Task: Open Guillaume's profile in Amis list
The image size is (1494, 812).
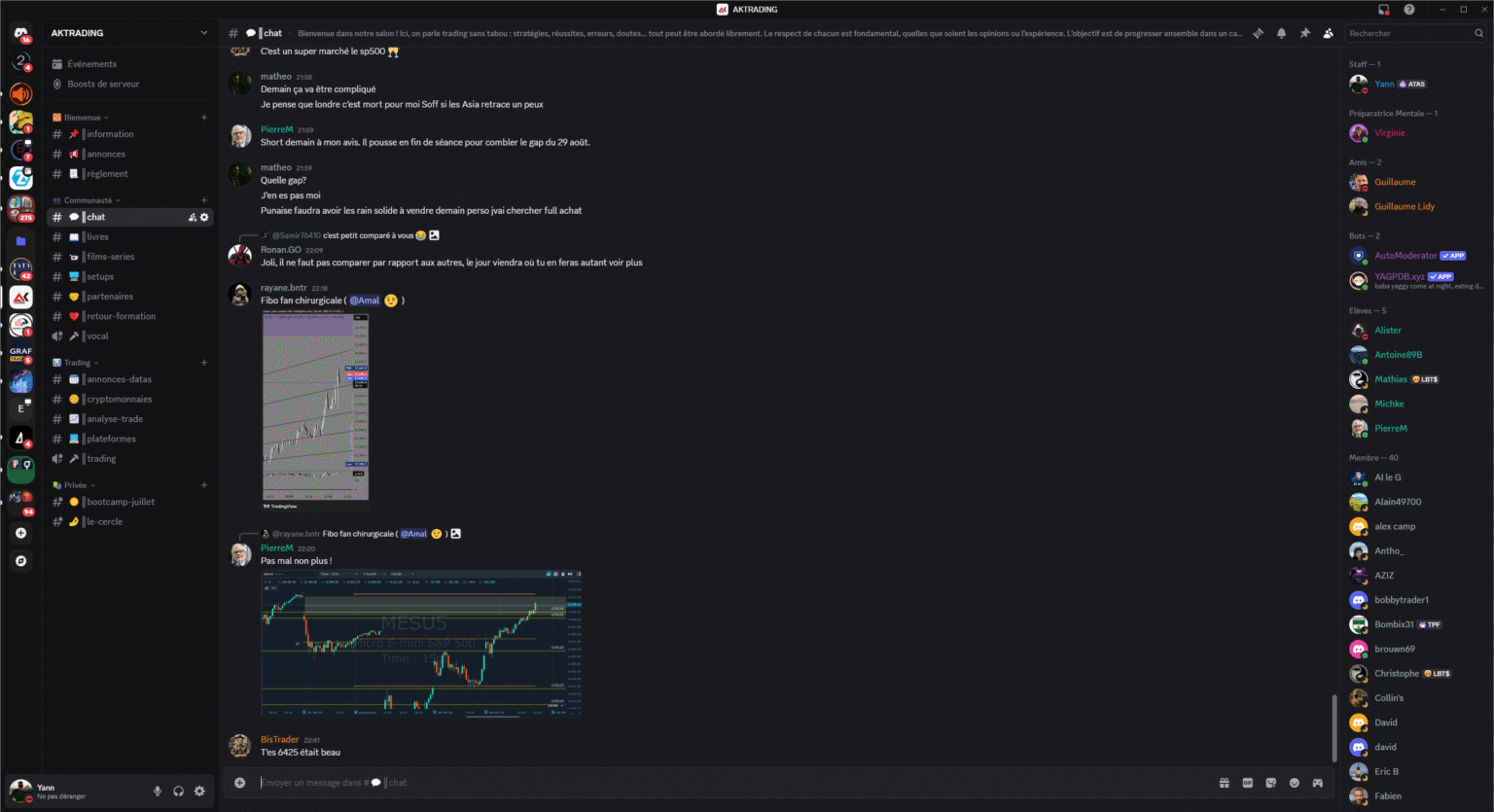Action: click(1394, 181)
